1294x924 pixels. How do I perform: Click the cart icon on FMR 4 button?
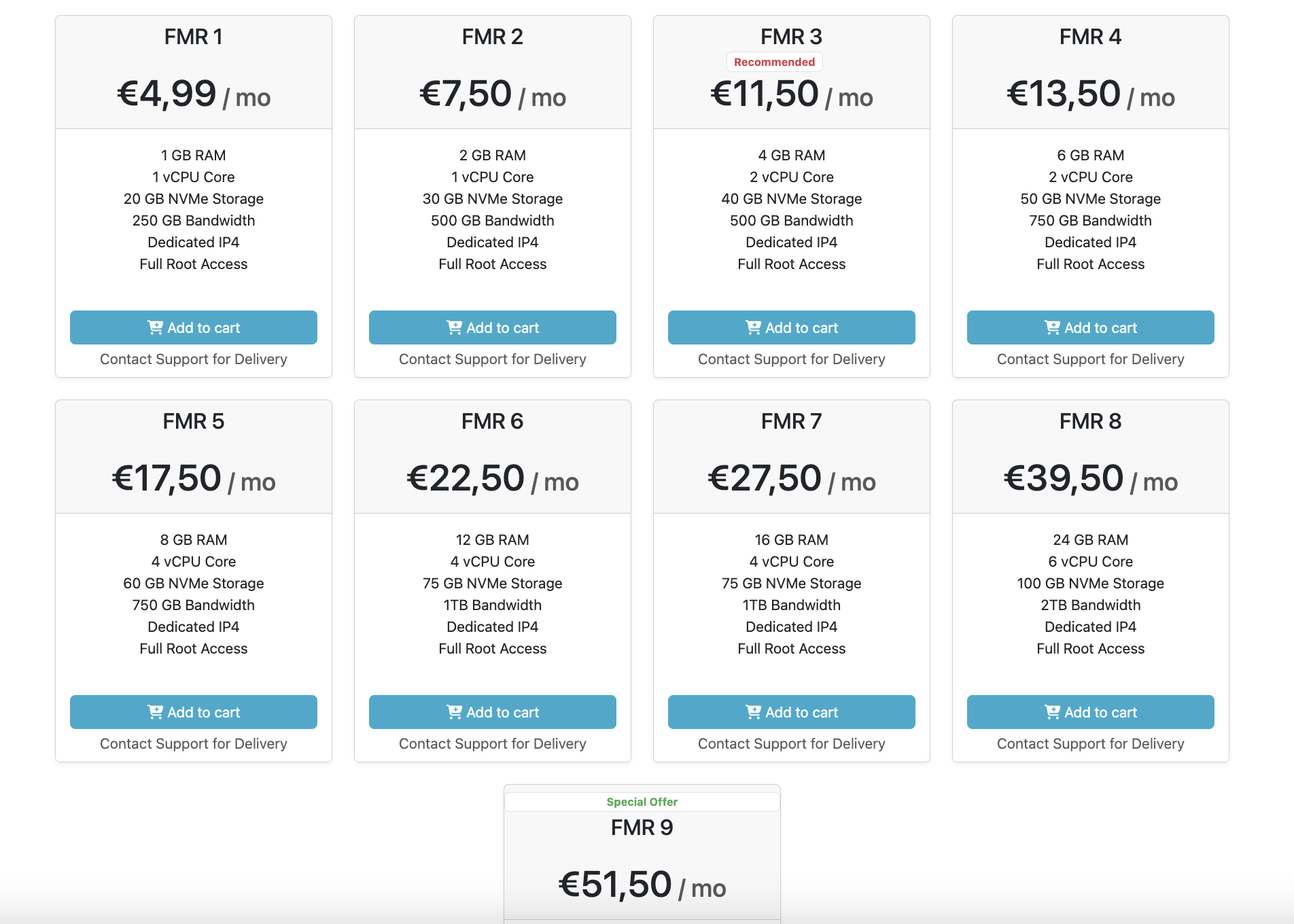click(x=1051, y=327)
